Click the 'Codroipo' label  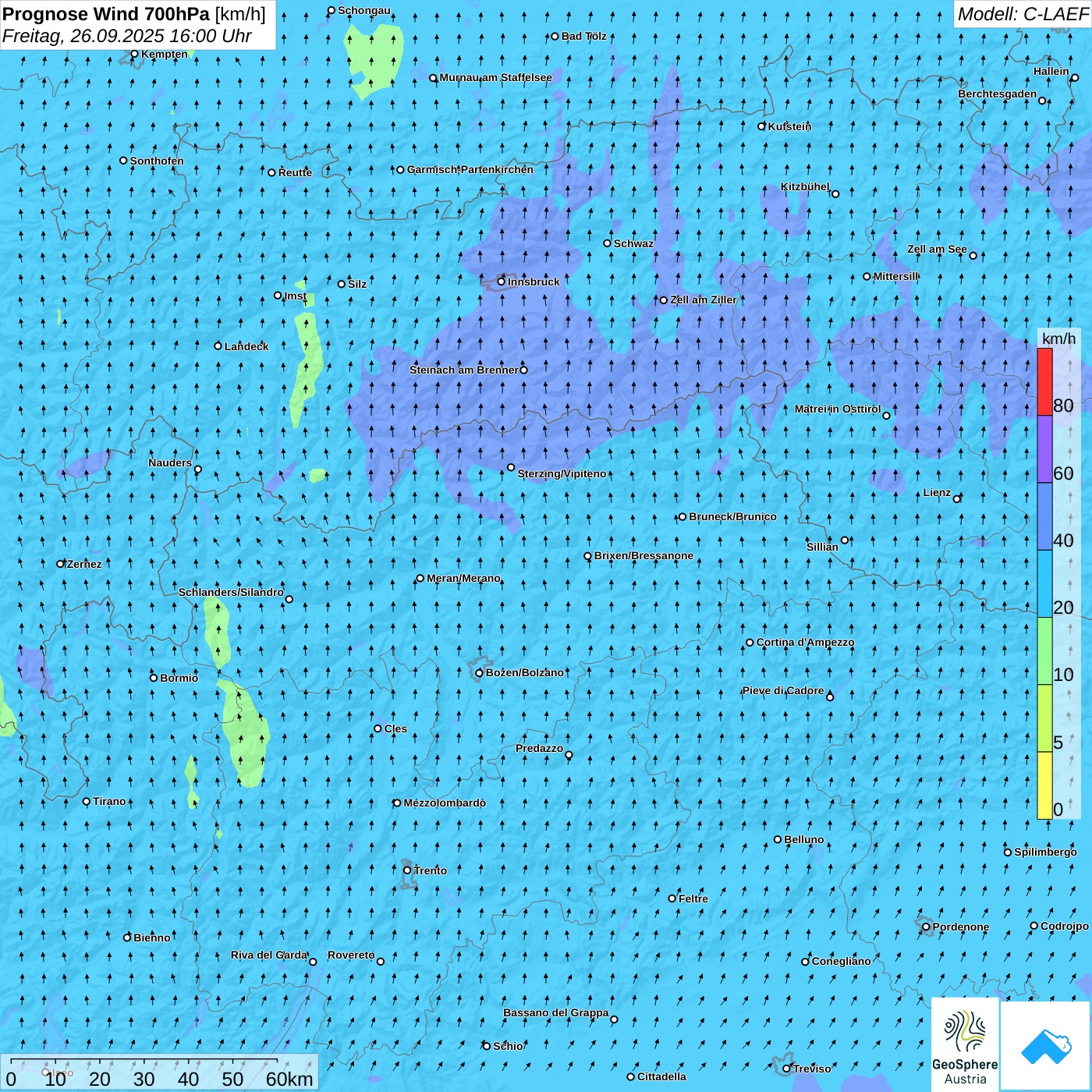click(1065, 926)
